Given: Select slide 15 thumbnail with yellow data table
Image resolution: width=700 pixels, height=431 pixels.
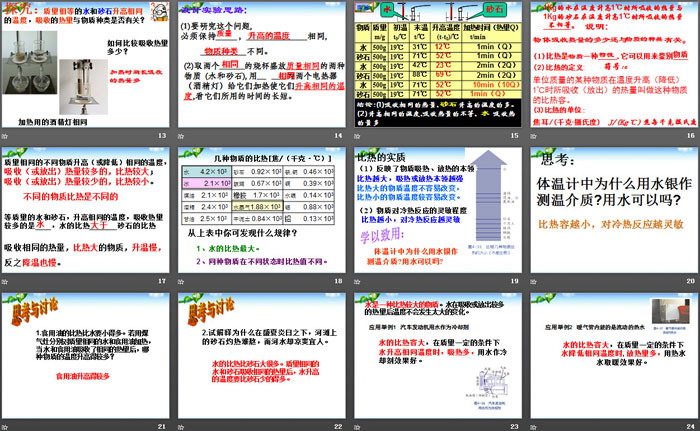Looking at the screenshot, I should point(438,64).
